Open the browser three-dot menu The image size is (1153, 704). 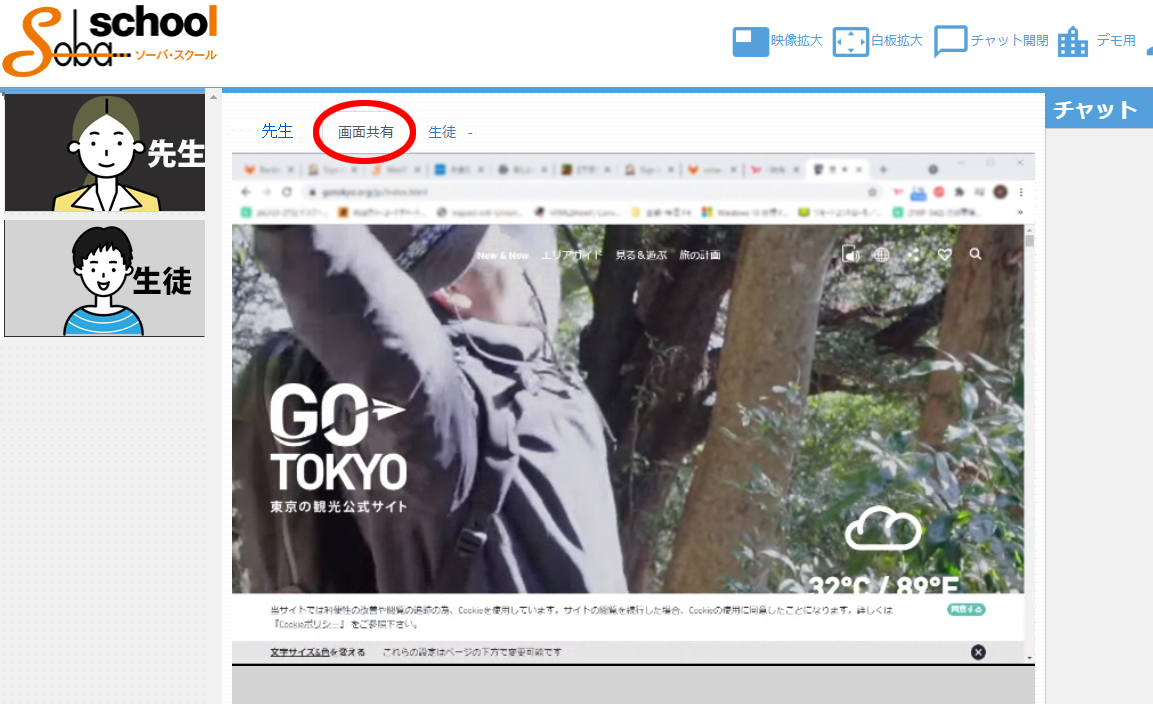pos(1021,192)
